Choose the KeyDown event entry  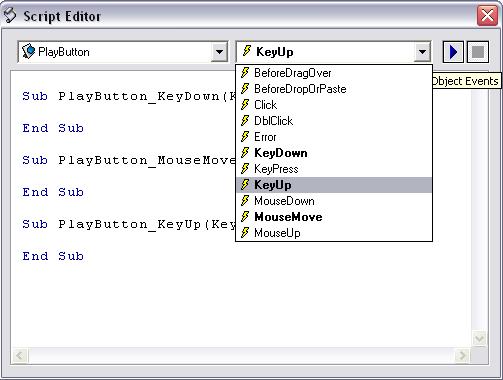[334, 153]
